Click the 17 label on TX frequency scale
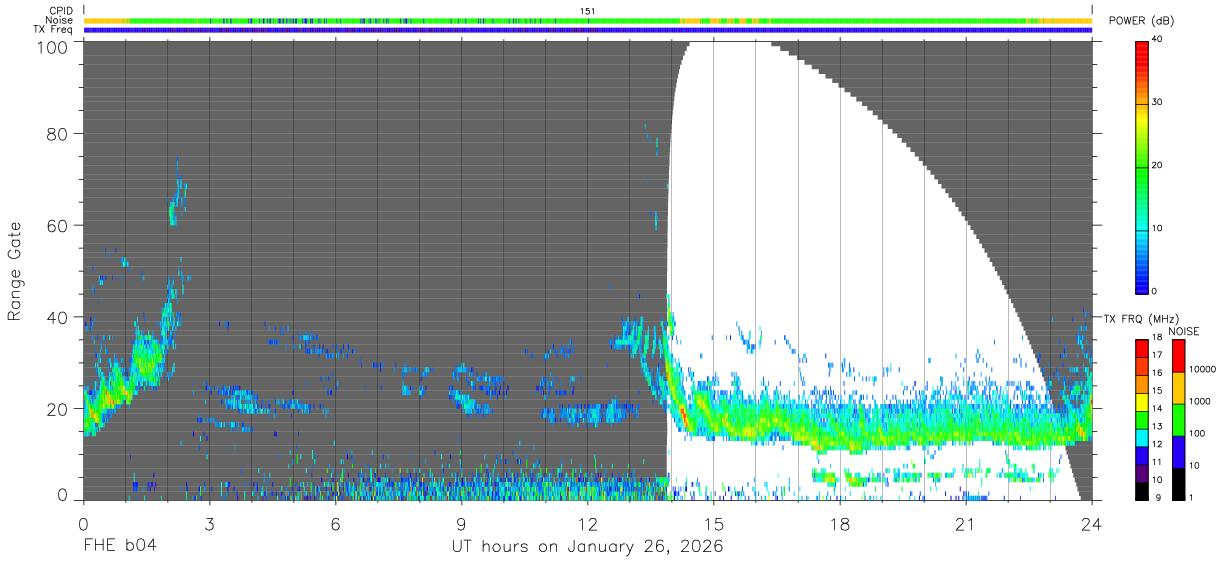The height and width of the screenshot is (567, 1228). point(1156,355)
